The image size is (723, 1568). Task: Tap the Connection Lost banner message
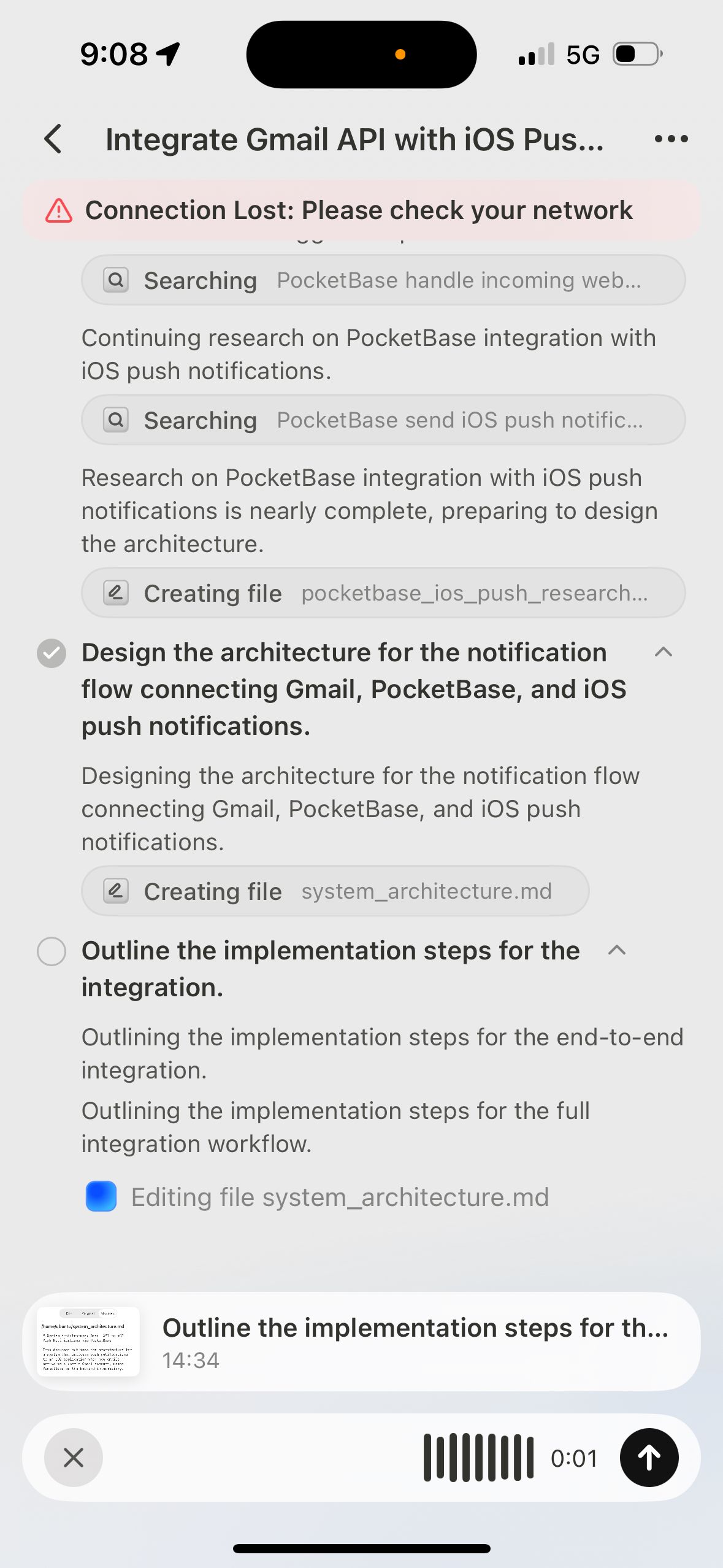click(x=362, y=210)
